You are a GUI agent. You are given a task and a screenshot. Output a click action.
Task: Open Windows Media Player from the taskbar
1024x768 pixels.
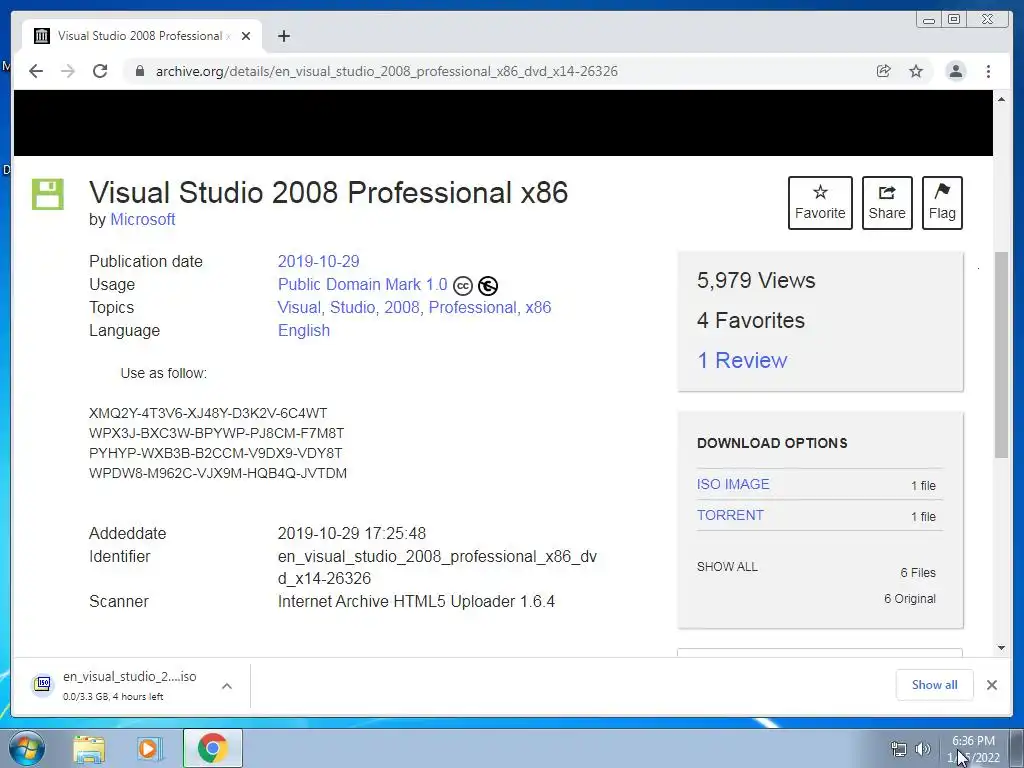click(x=150, y=748)
